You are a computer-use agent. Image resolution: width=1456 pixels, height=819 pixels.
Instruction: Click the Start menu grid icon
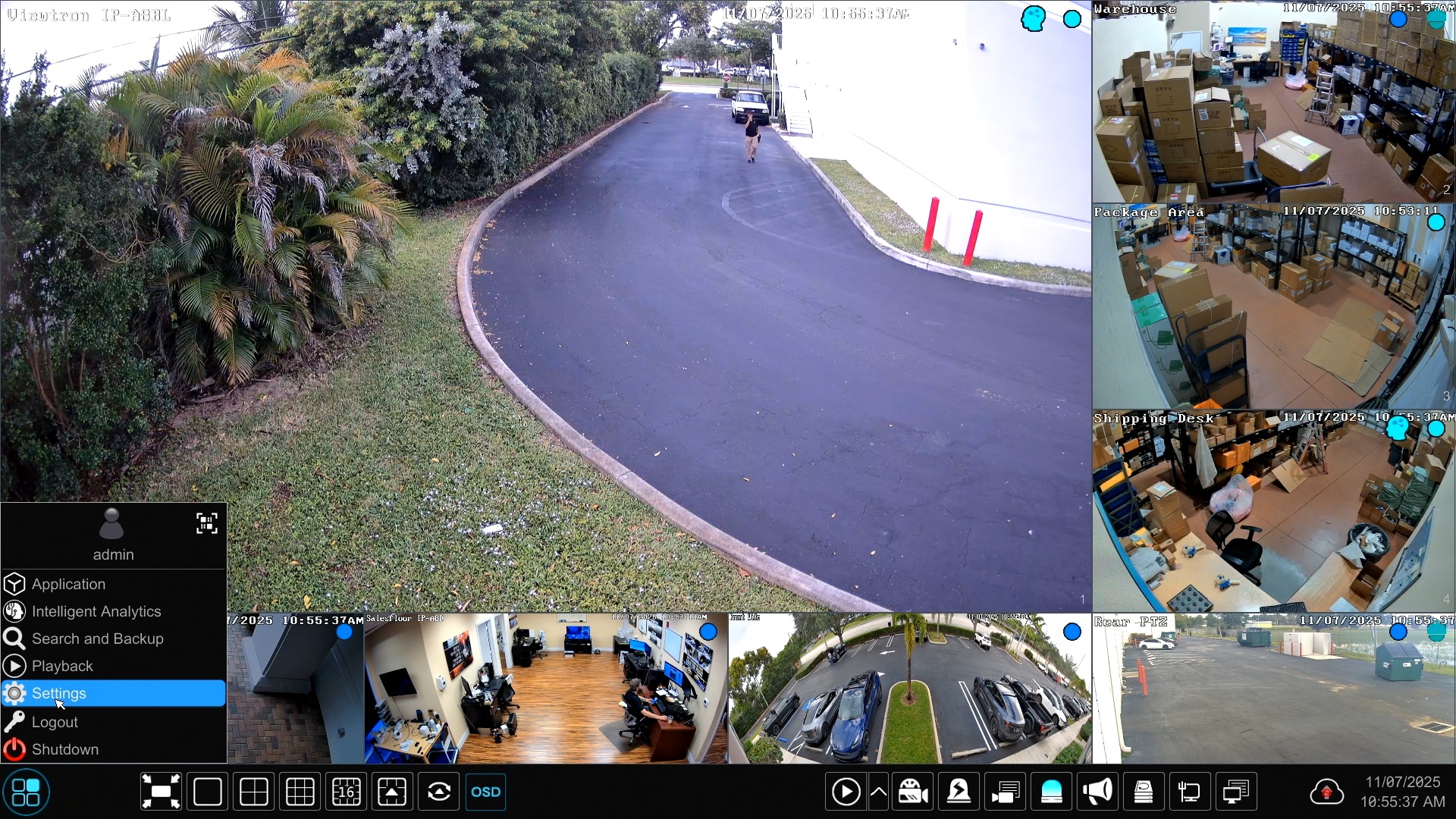point(26,792)
